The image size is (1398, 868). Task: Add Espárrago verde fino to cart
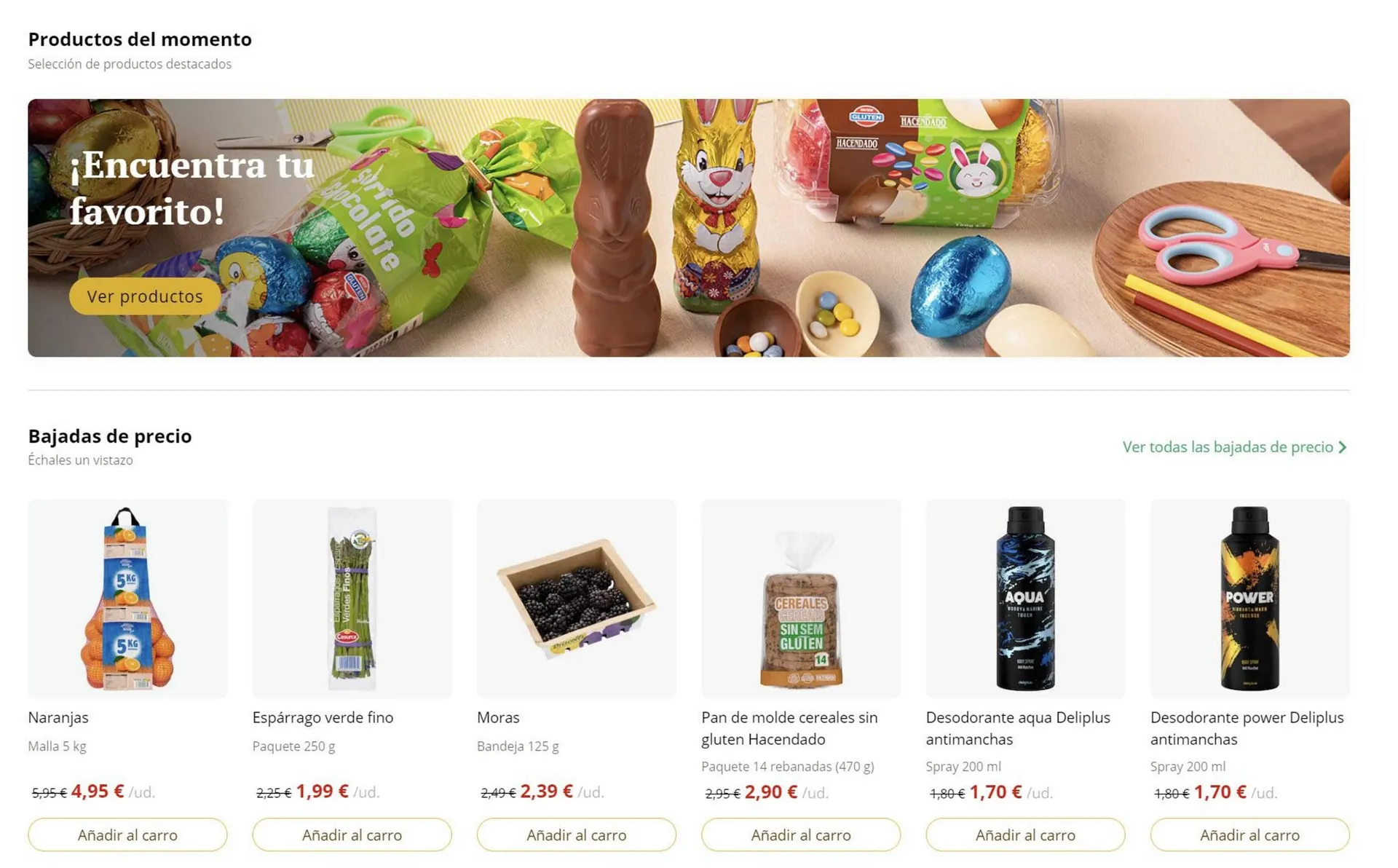click(x=352, y=835)
